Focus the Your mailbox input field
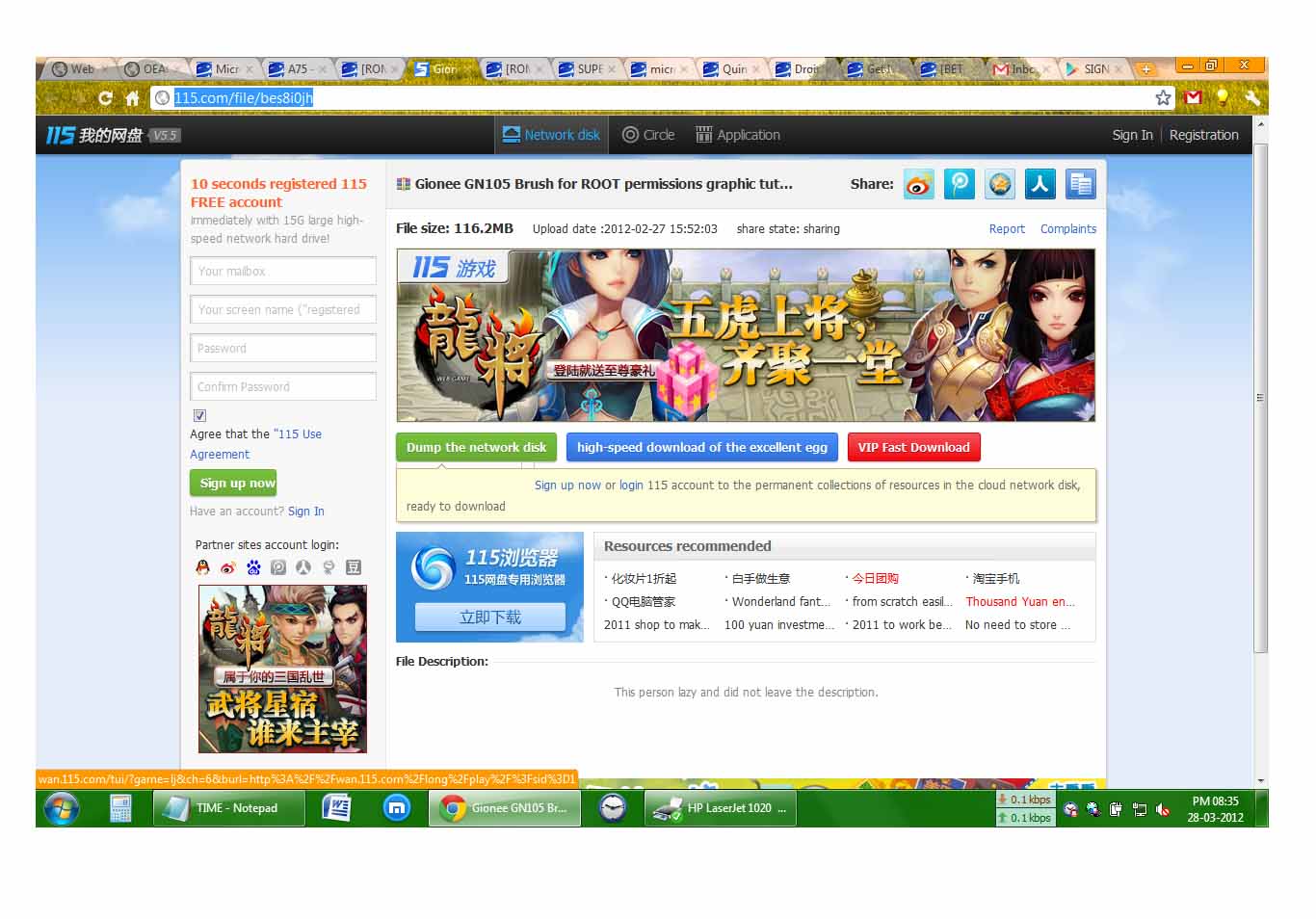This screenshot has width=1316, height=919. coord(283,271)
